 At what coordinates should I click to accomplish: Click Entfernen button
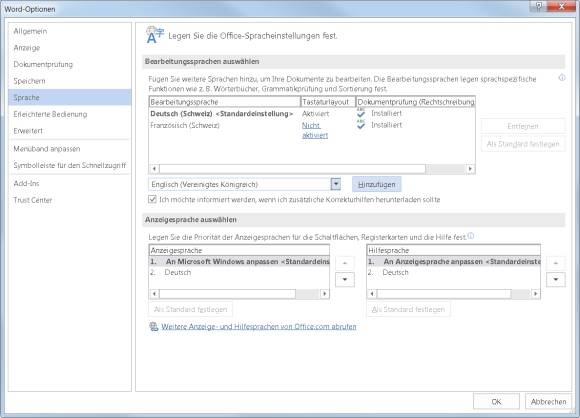point(523,126)
